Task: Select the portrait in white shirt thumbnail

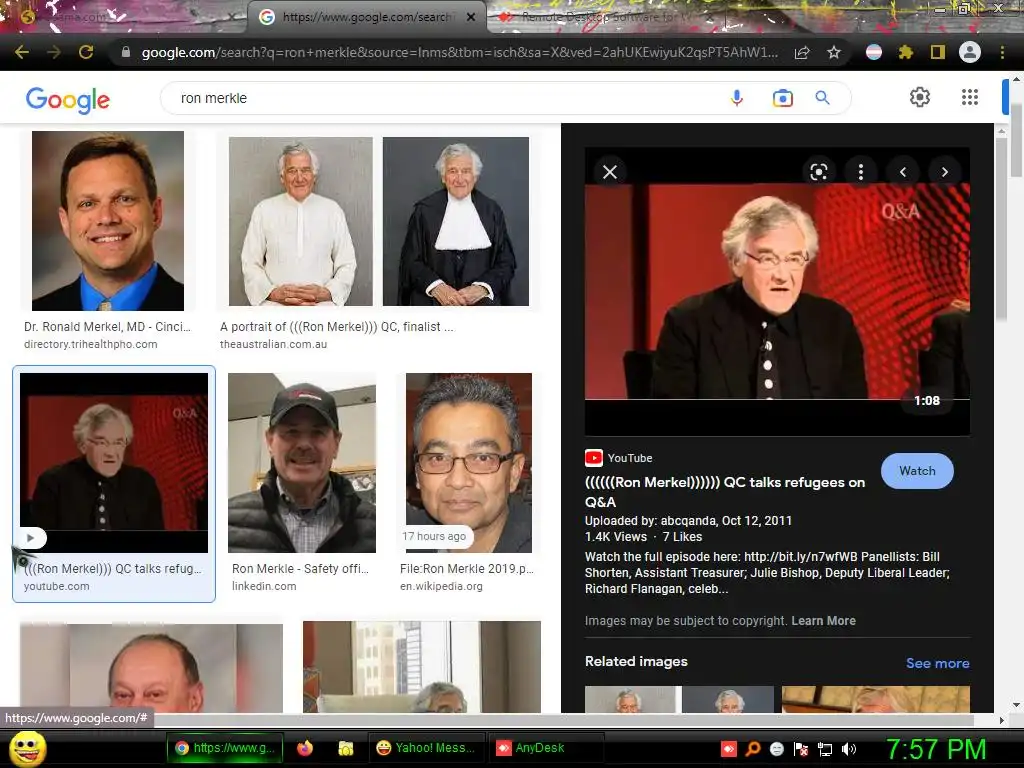Action: [x=300, y=221]
